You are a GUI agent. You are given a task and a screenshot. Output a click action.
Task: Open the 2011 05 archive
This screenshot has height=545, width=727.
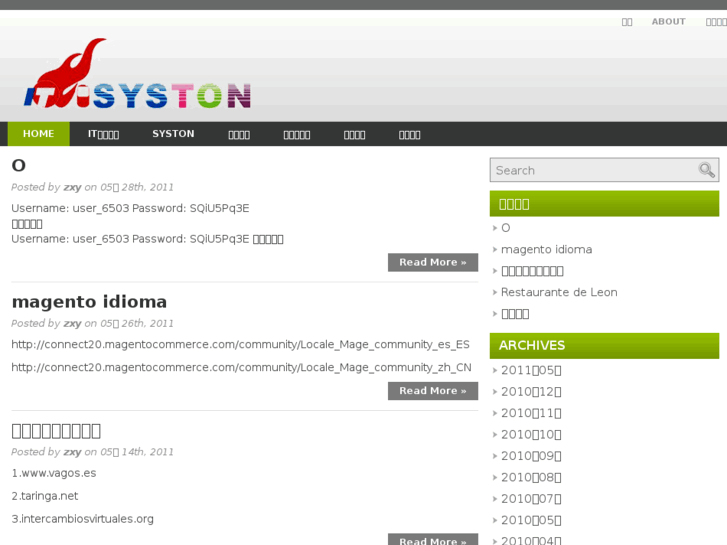pyautogui.click(x=531, y=370)
